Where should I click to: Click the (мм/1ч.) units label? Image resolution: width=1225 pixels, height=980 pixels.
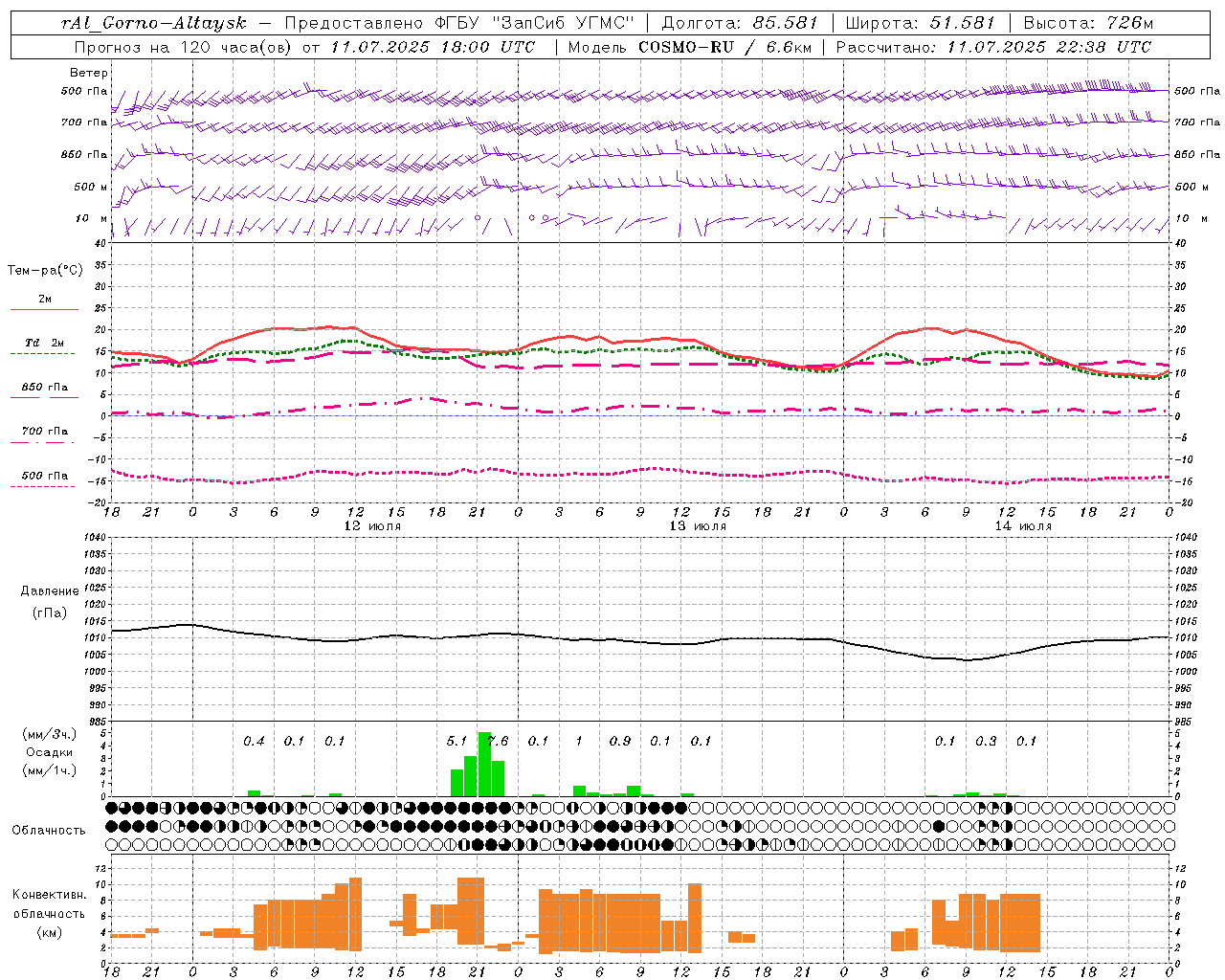[x=49, y=770]
